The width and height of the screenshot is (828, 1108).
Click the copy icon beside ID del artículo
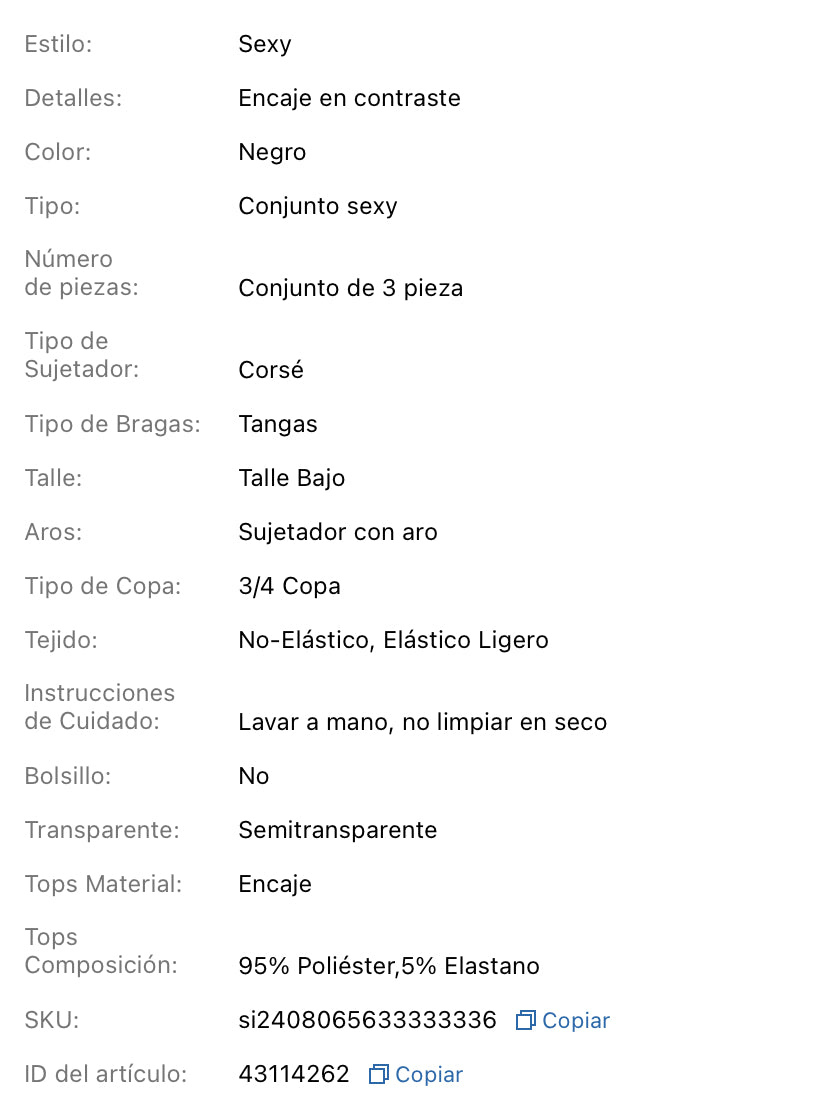pyautogui.click(x=379, y=1075)
